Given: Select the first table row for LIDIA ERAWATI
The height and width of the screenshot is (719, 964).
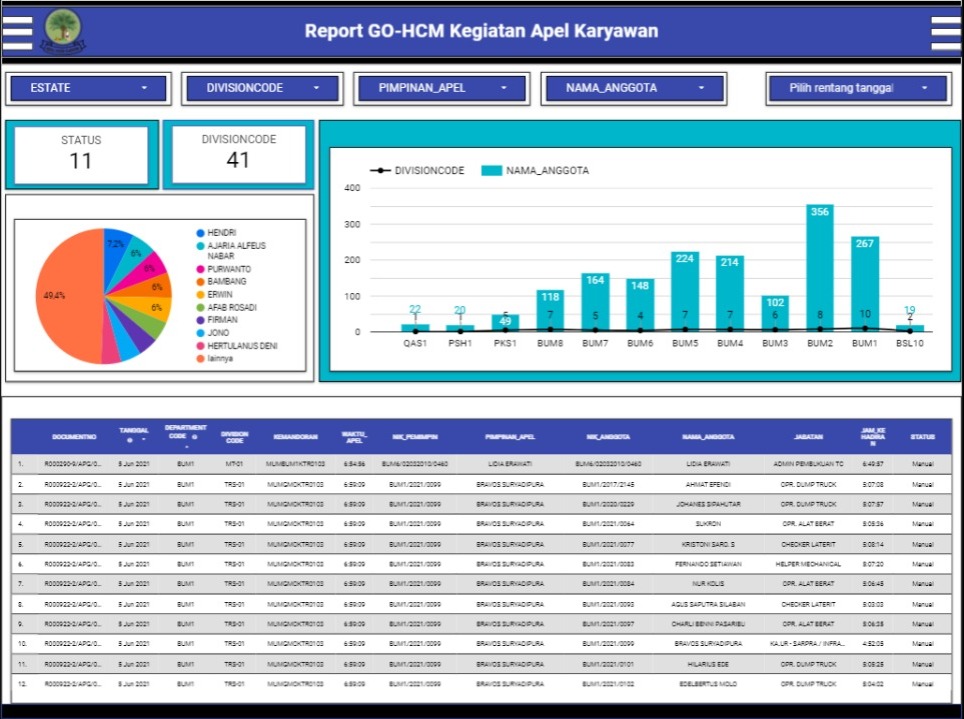Looking at the screenshot, I should [x=480, y=464].
